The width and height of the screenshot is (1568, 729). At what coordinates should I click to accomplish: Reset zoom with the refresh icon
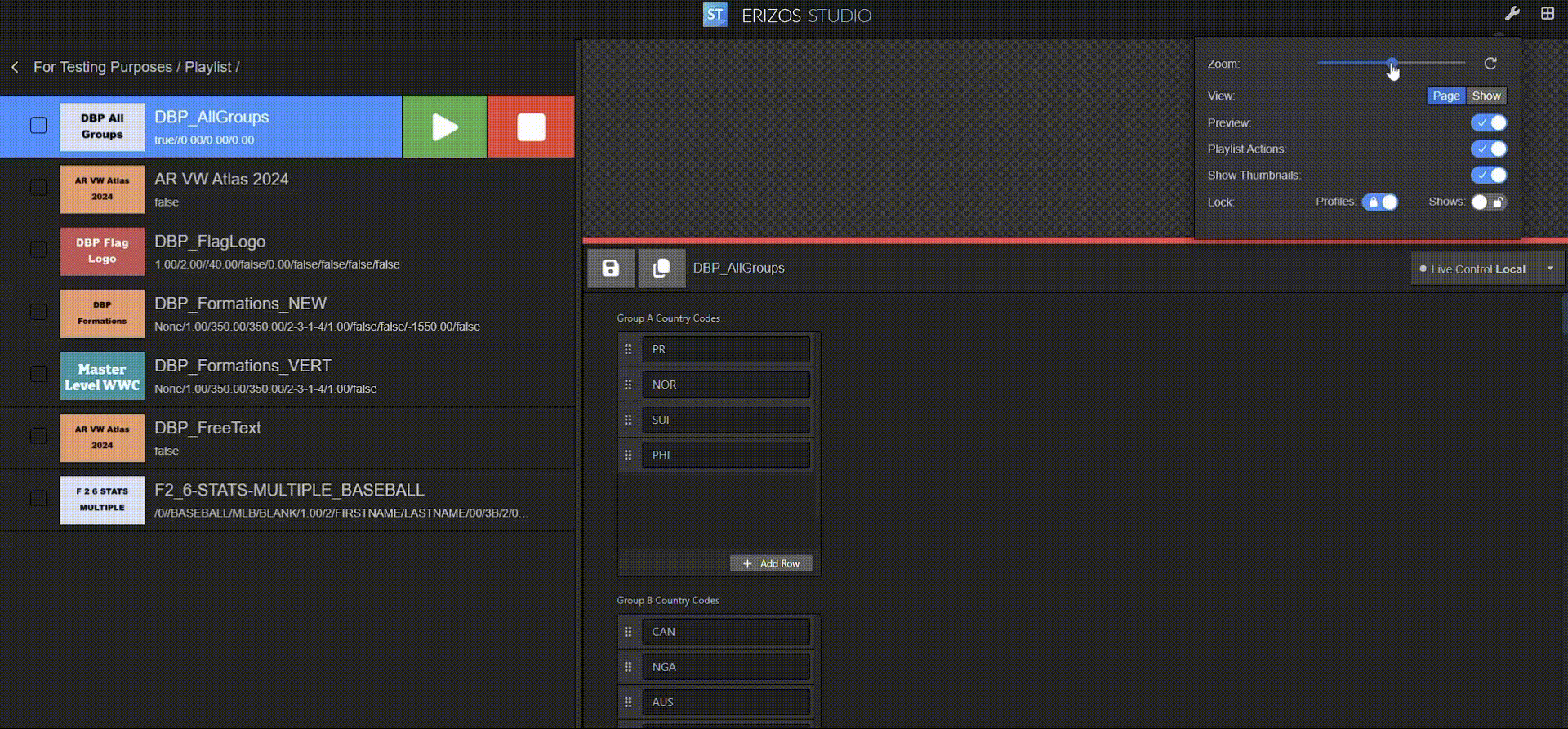[x=1490, y=64]
